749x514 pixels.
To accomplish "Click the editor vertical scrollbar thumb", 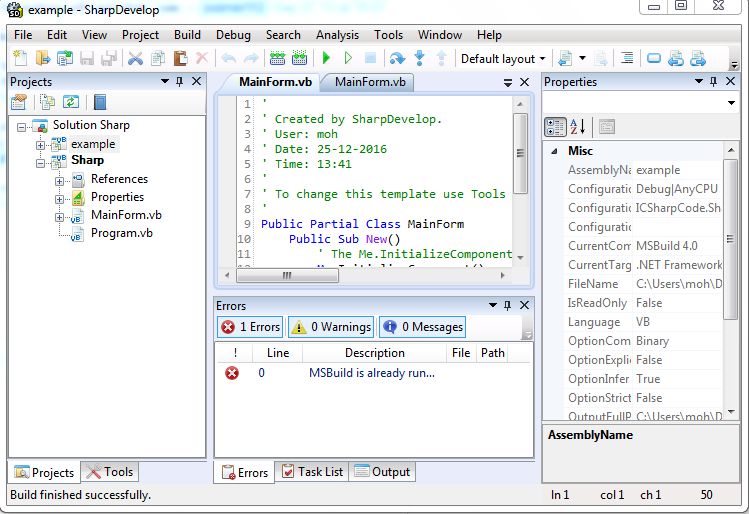I will [521, 153].
